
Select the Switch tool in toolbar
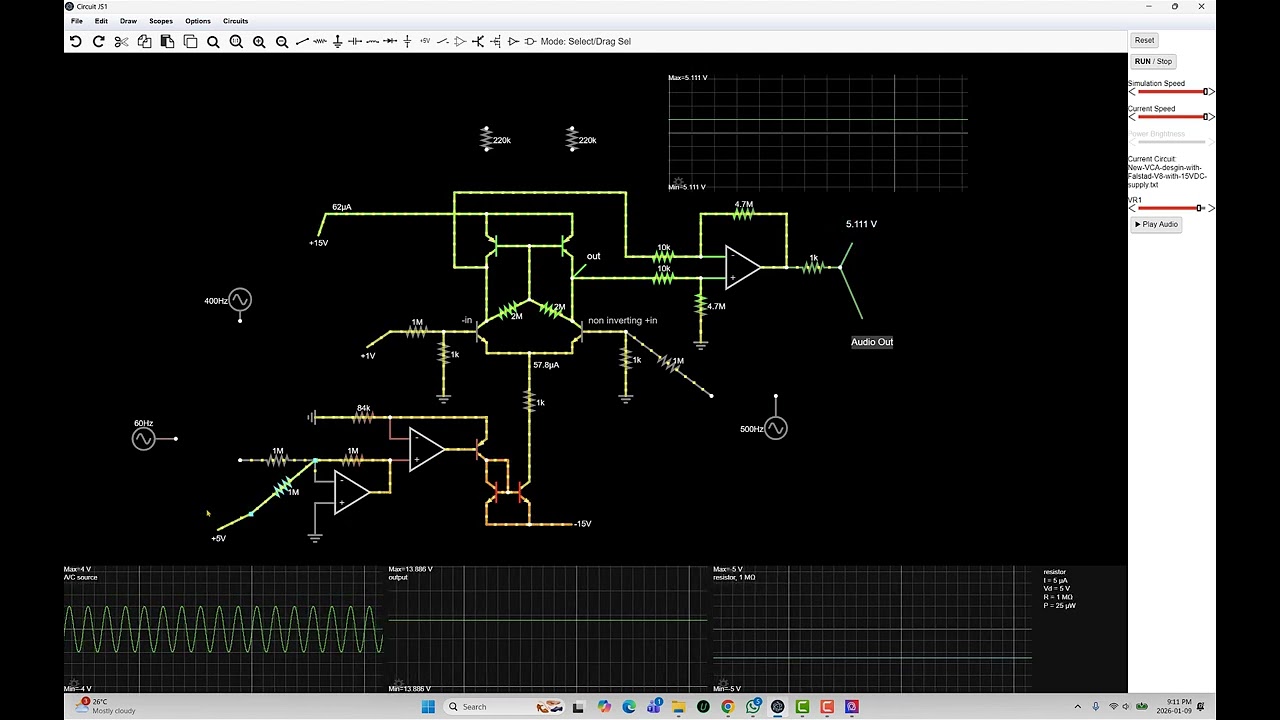442,41
